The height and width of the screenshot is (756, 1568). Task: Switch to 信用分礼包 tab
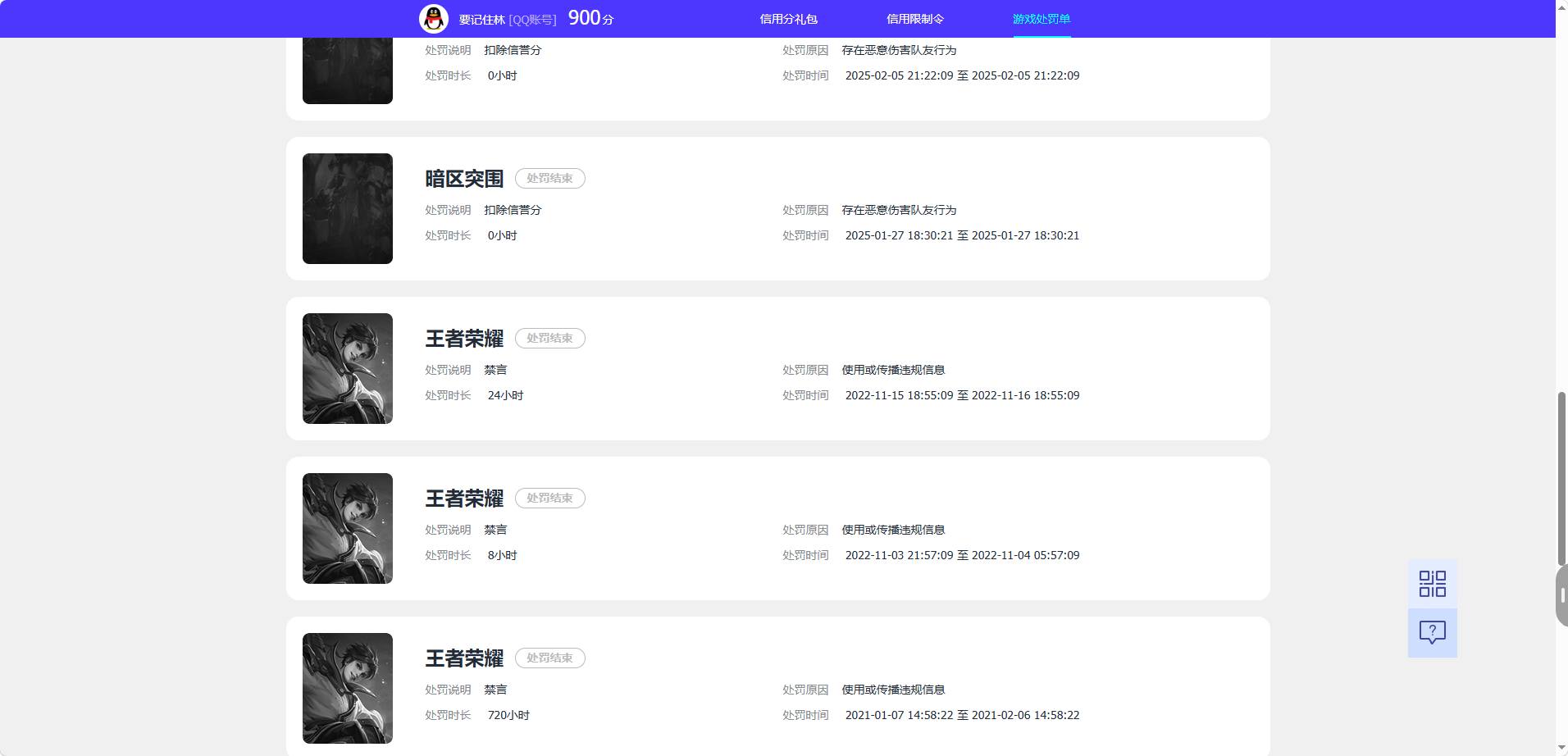(788, 19)
